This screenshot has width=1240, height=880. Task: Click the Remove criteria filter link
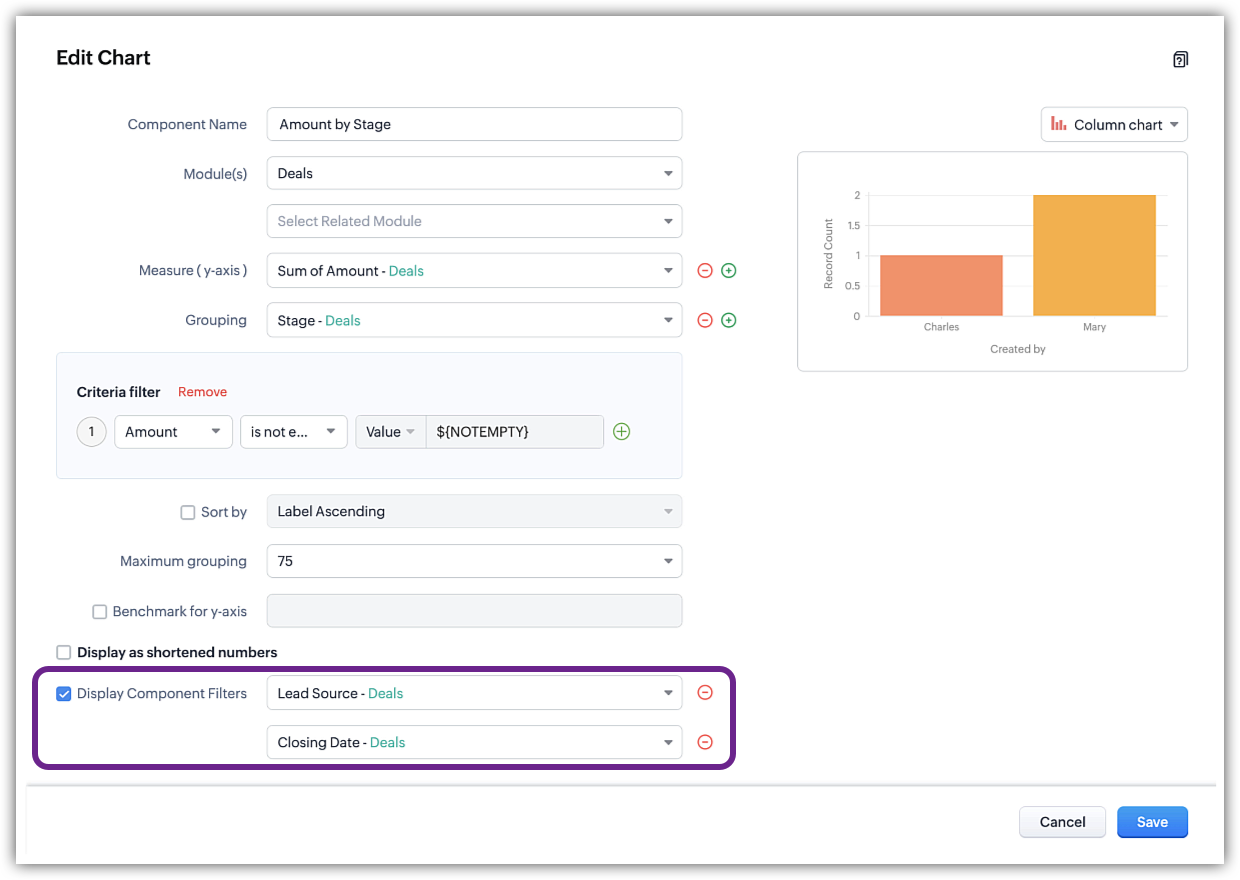pos(202,392)
